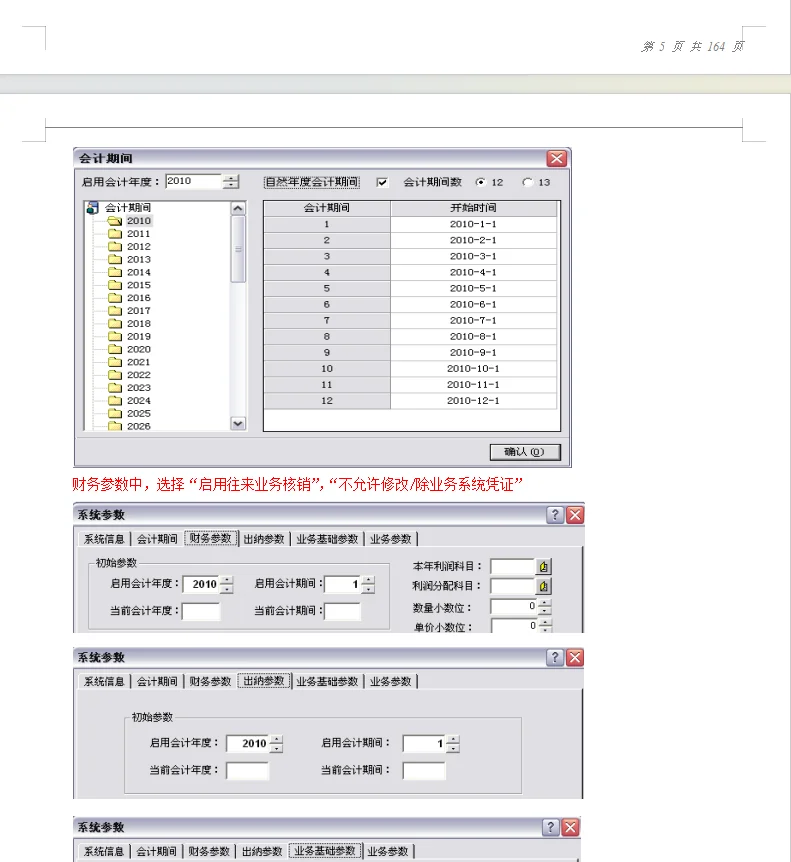Open 系统信息 tab in first 系统参数 dialog
The image size is (791, 862).
(104, 539)
